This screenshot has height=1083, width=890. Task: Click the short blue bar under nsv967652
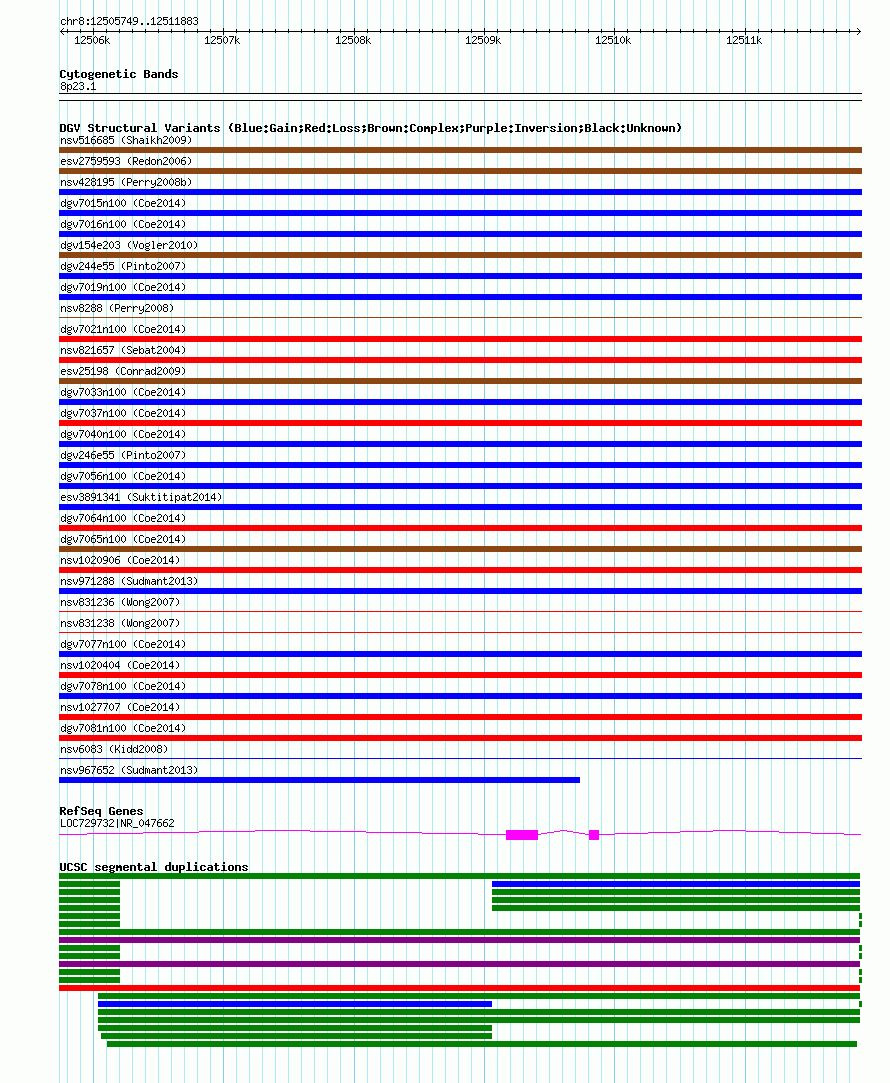tap(320, 780)
